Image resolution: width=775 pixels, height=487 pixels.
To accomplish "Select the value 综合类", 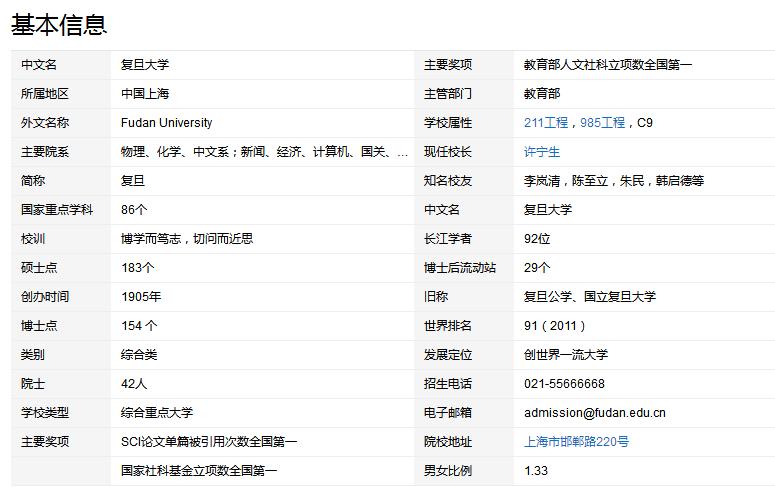I will tap(139, 354).
